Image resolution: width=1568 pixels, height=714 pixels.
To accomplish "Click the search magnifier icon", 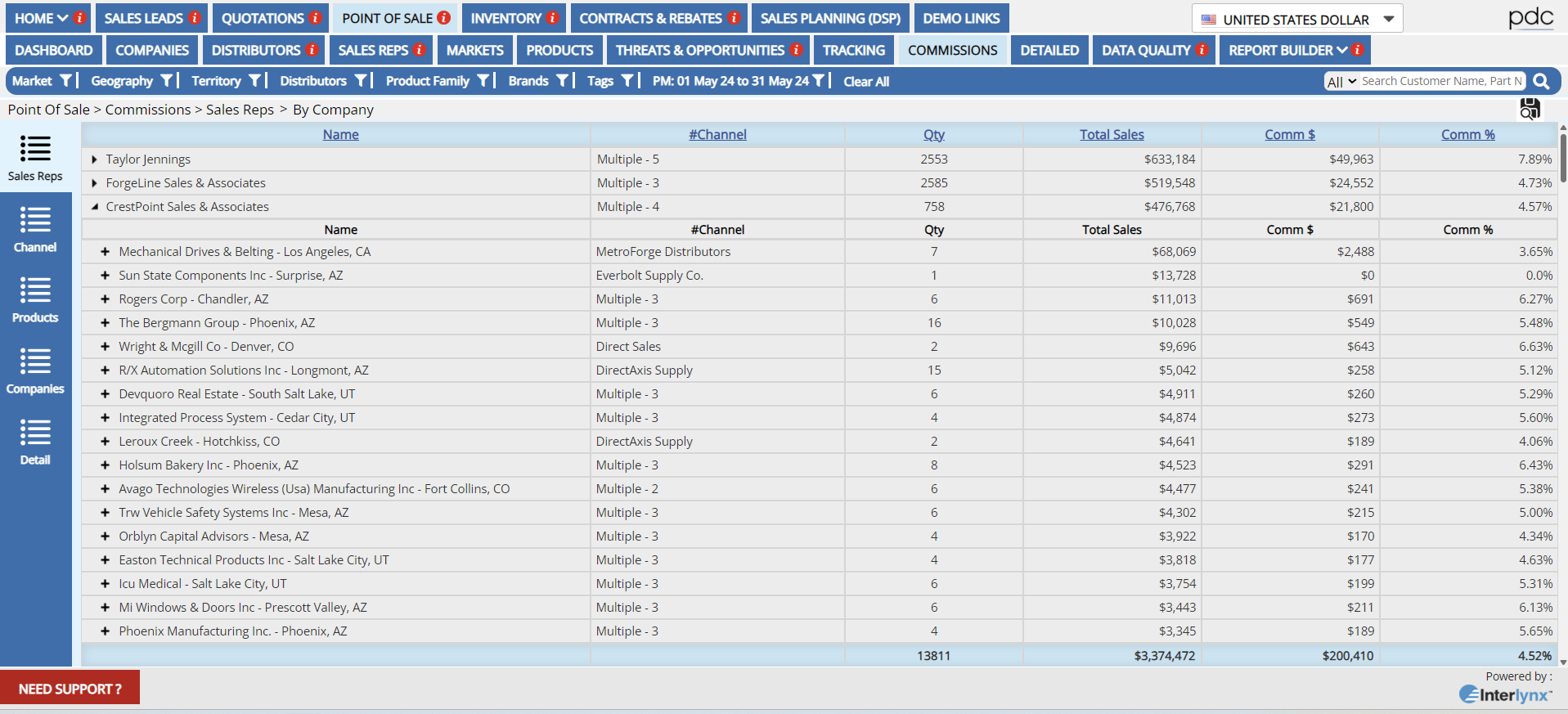I will [x=1541, y=81].
